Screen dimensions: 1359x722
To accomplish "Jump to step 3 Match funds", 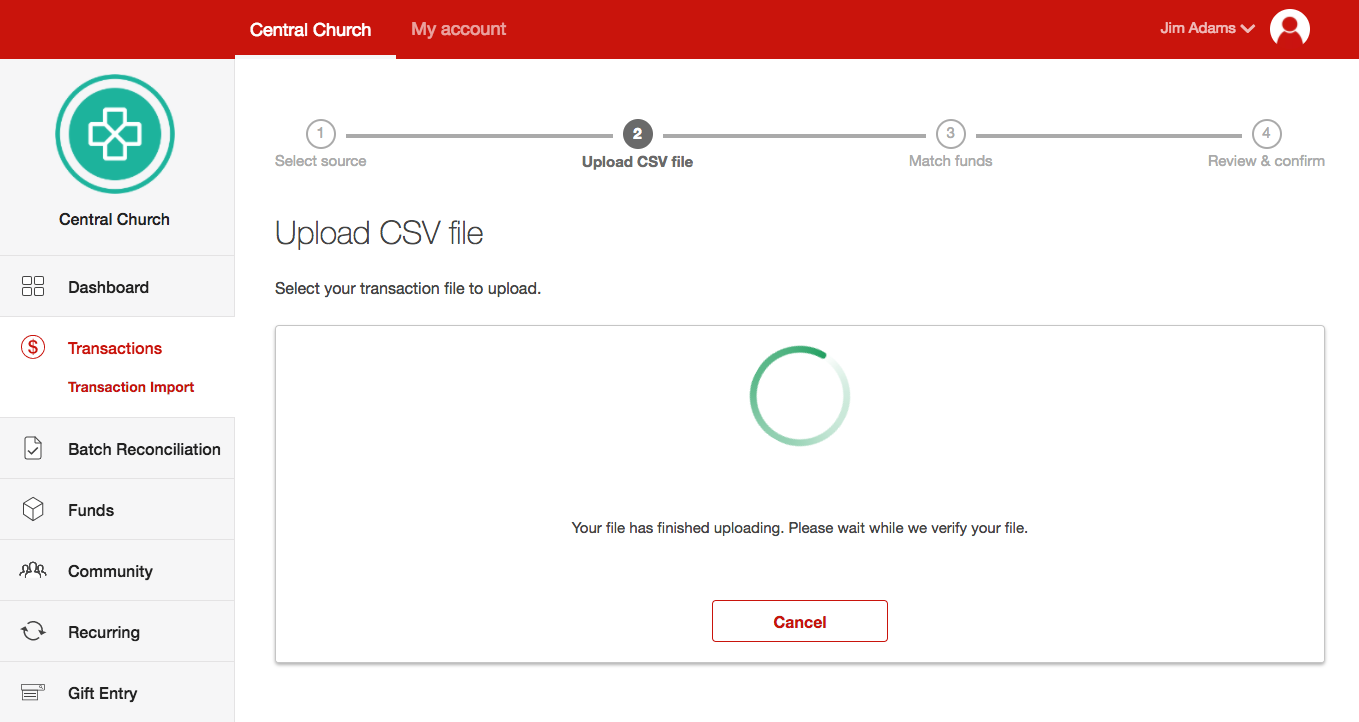I will click(950, 134).
